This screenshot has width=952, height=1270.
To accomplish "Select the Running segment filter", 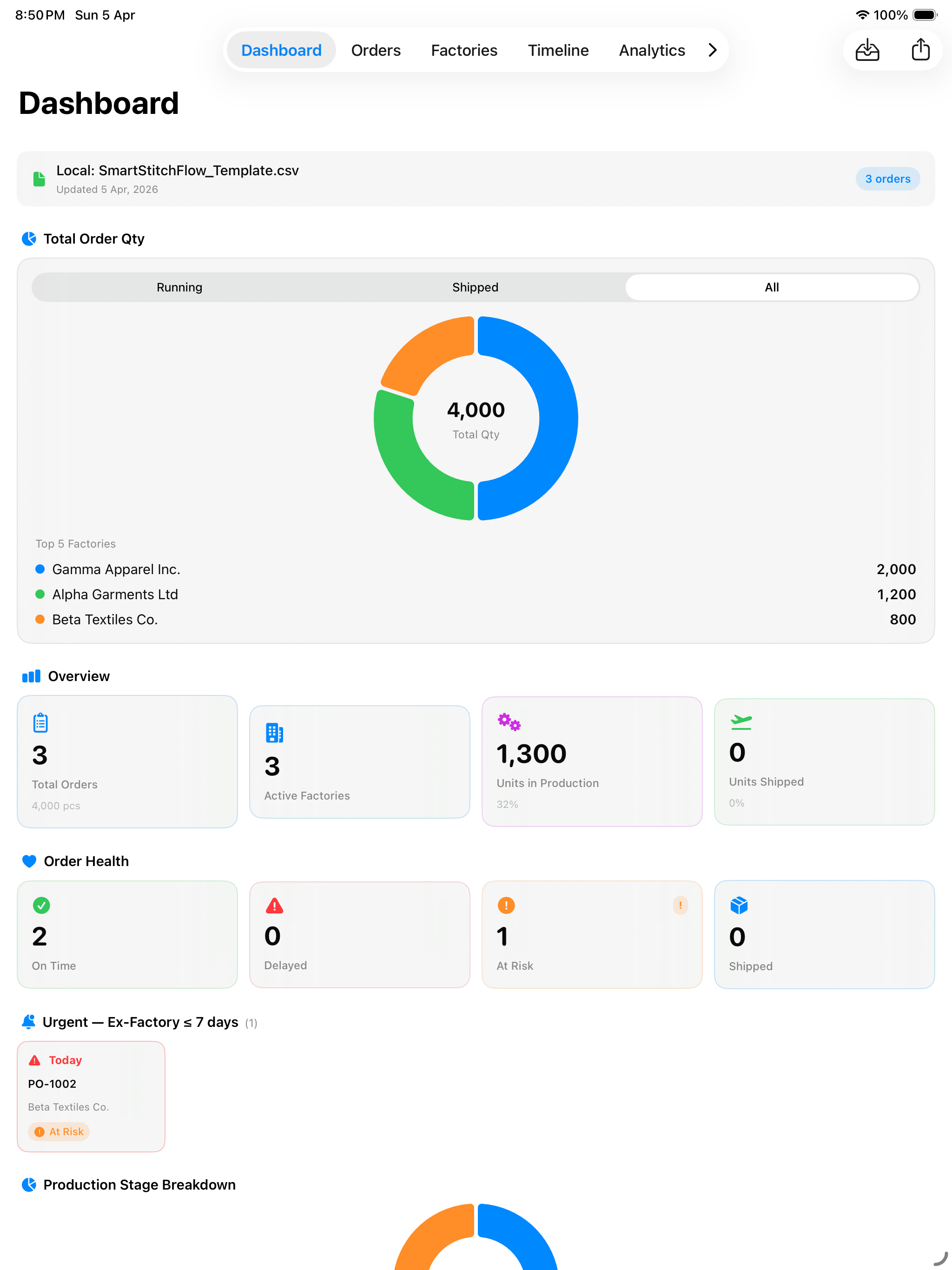I will (180, 287).
